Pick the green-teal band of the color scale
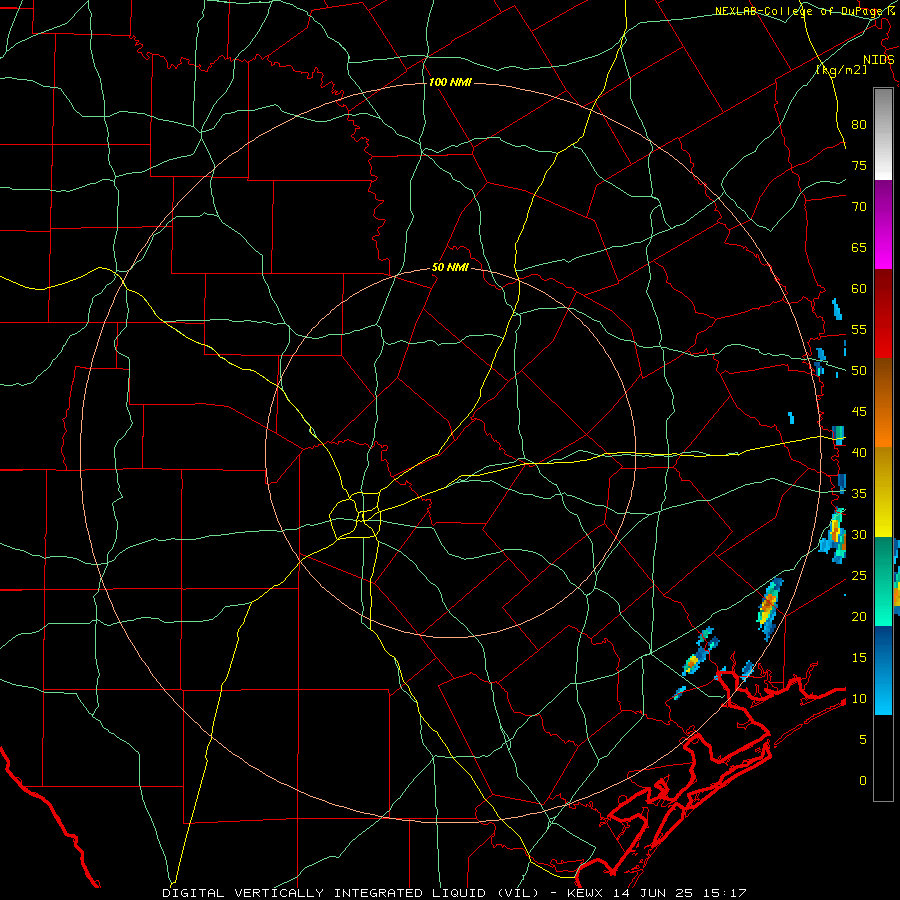 point(883,581)
